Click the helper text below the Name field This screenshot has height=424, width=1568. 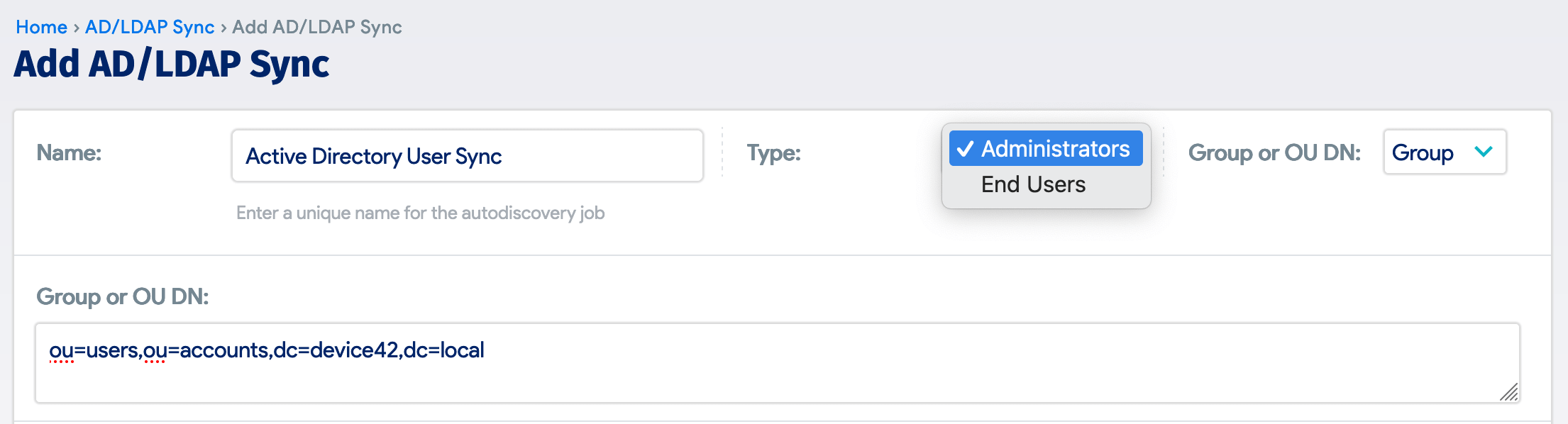tap(419, 212)
